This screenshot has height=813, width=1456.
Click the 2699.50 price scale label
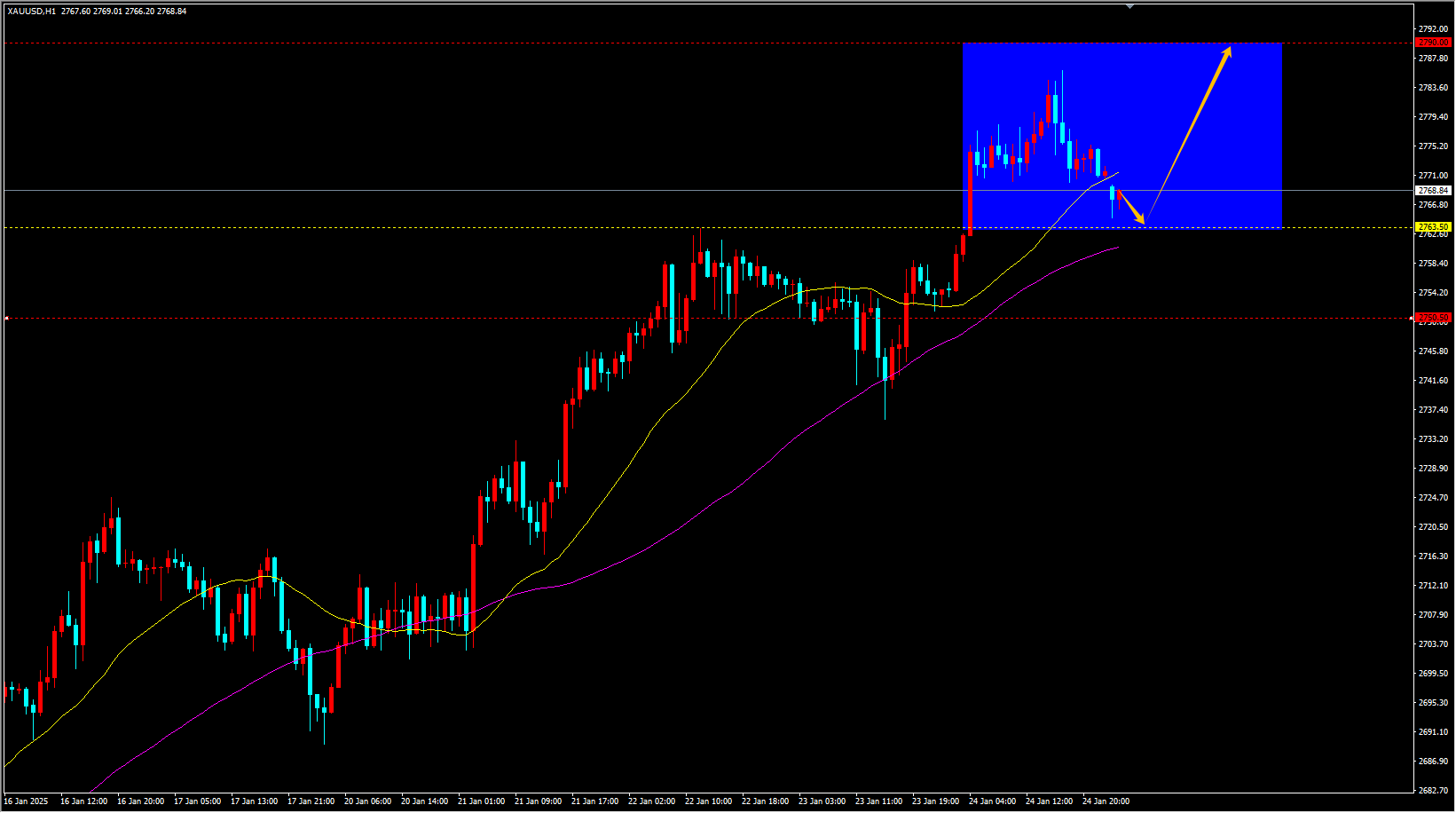point(1434,674)
